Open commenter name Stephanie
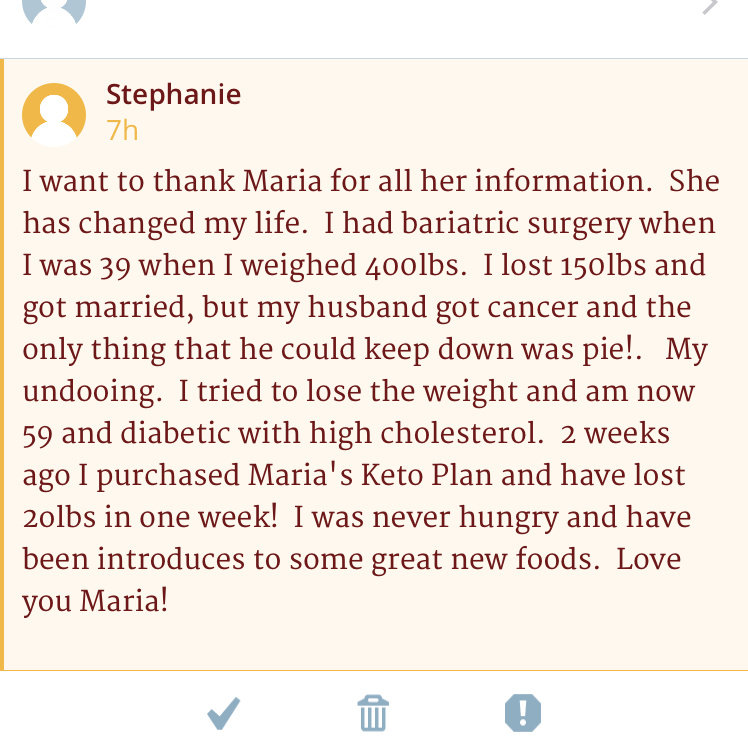Image resolution: width=748 pixels, height=737 pixels. pos(174,95)
